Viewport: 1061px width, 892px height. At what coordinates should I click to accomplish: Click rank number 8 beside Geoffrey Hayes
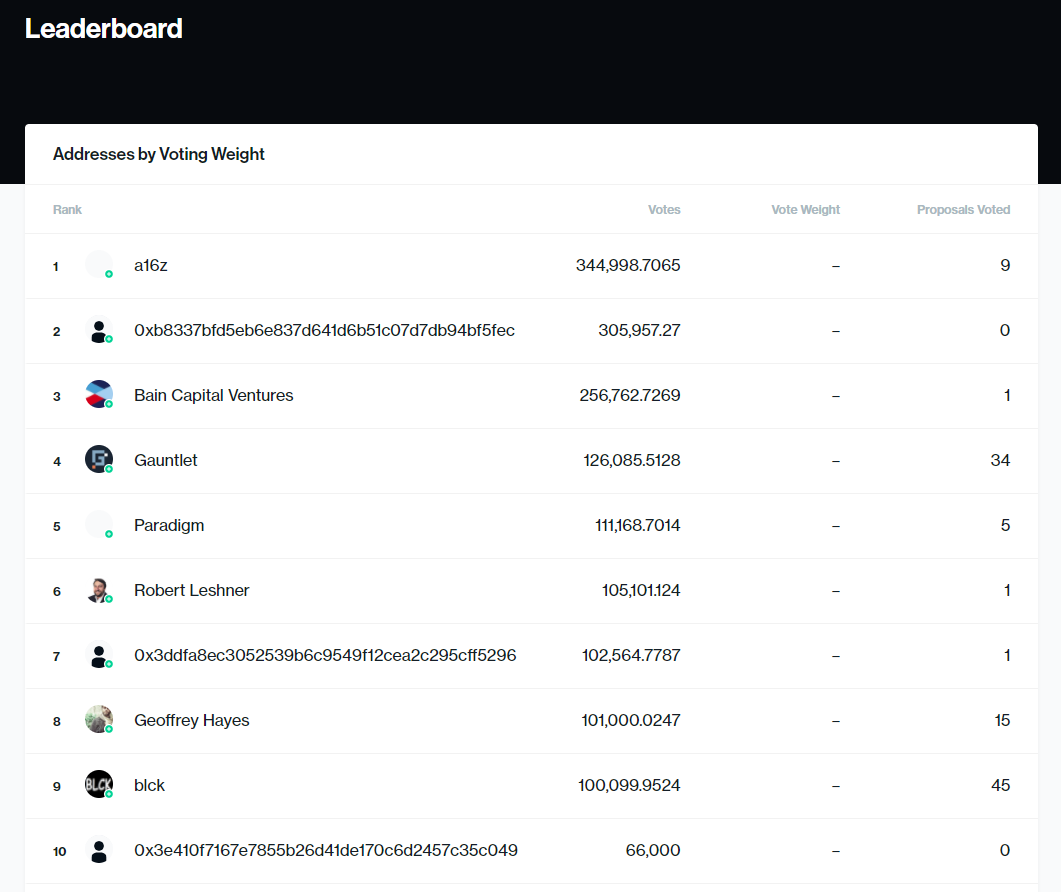(57, 721)
